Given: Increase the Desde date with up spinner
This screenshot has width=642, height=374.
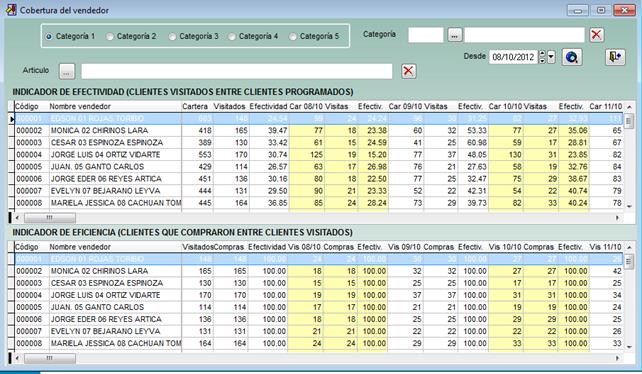Looking at the screenshot, I should point(543,54).
